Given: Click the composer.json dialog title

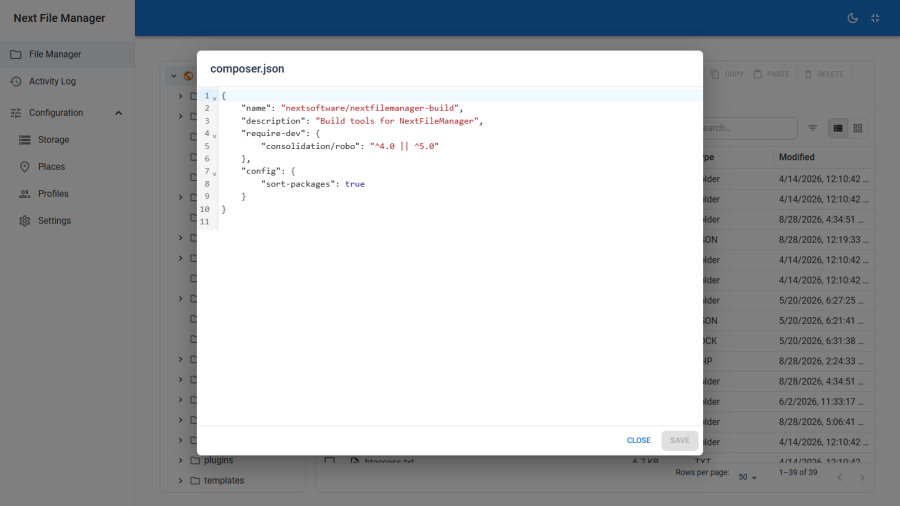Looking at the screenshot, I should [247, 69].
